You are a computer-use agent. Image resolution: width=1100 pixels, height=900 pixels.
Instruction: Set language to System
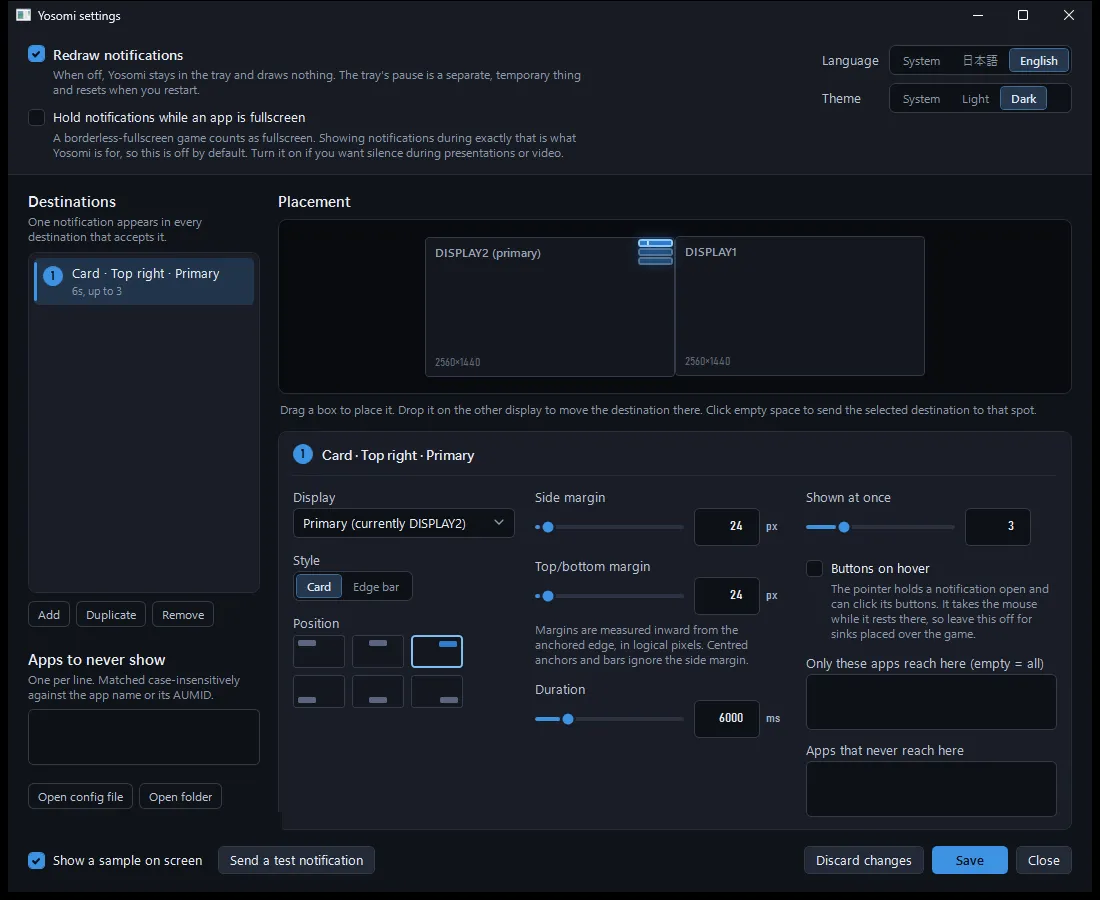click(921, 60)
